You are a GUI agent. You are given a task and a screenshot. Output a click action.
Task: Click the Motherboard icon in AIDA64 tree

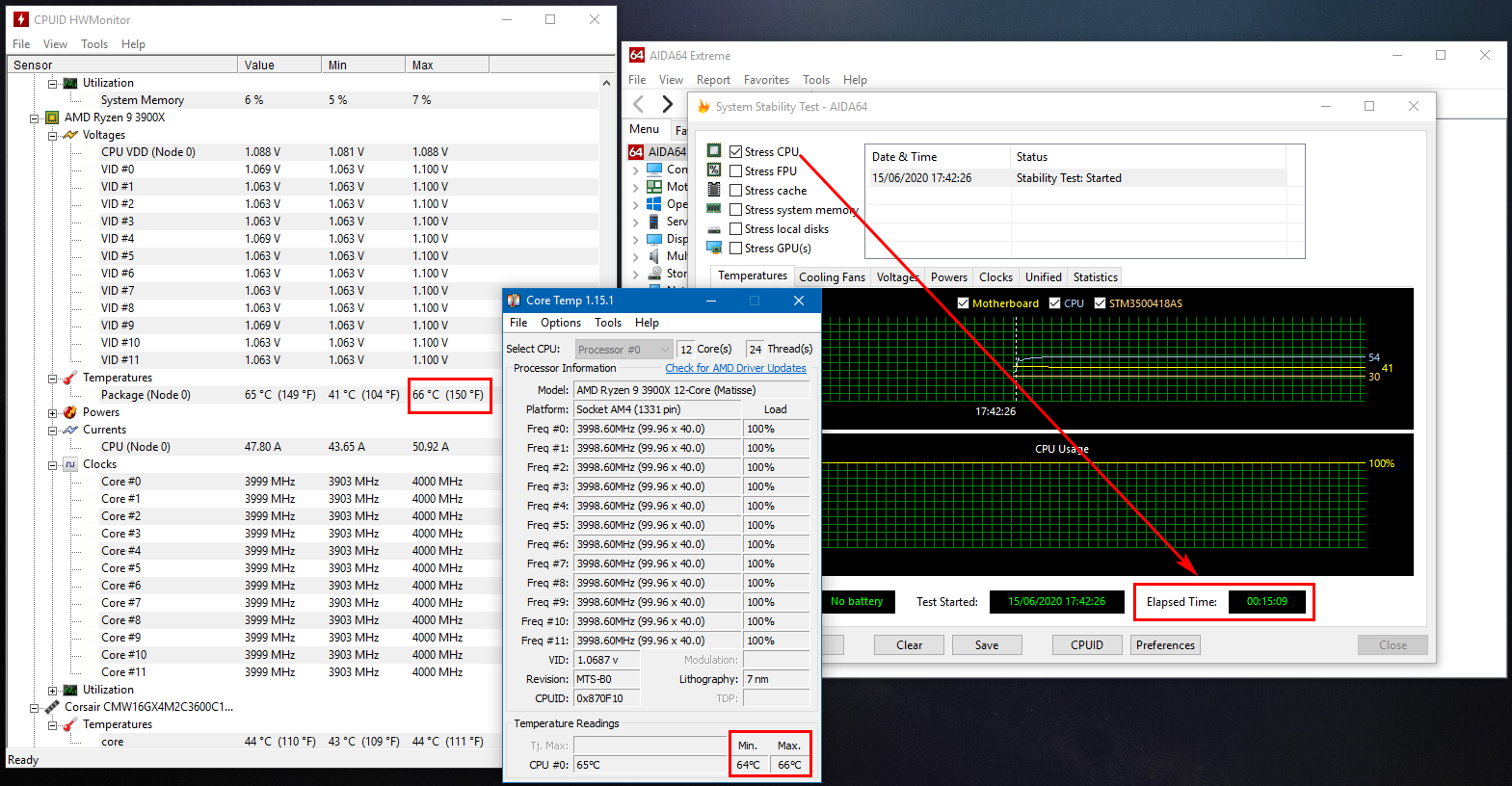tap(654, 186)
